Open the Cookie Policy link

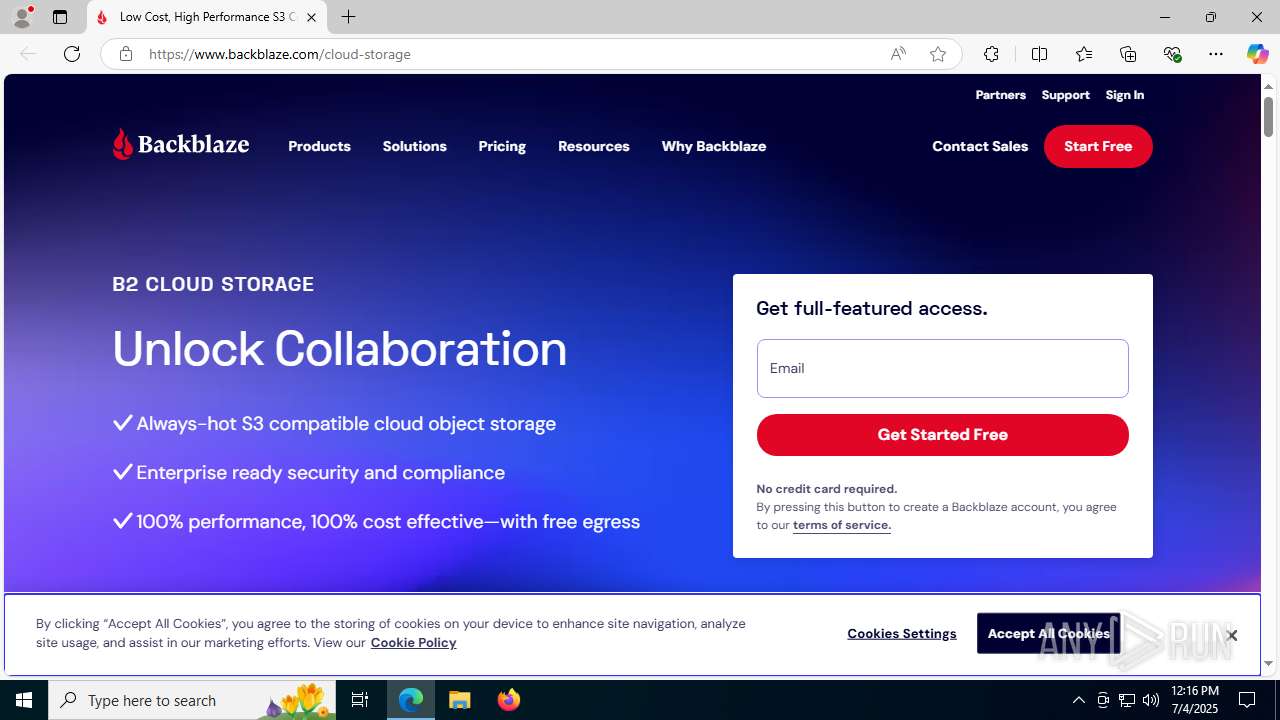coord(413,642)
